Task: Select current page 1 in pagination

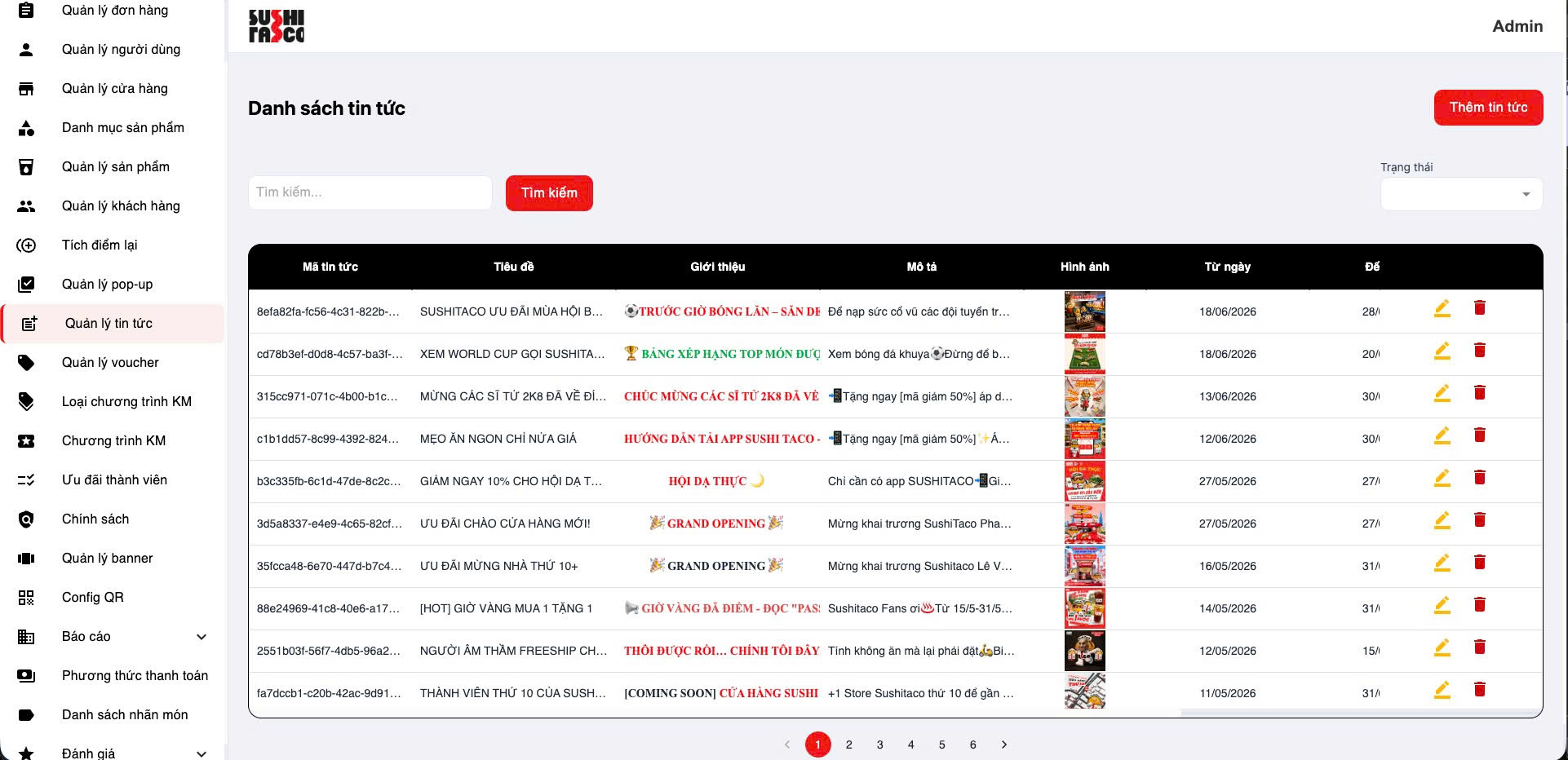Action: point(818,745)
